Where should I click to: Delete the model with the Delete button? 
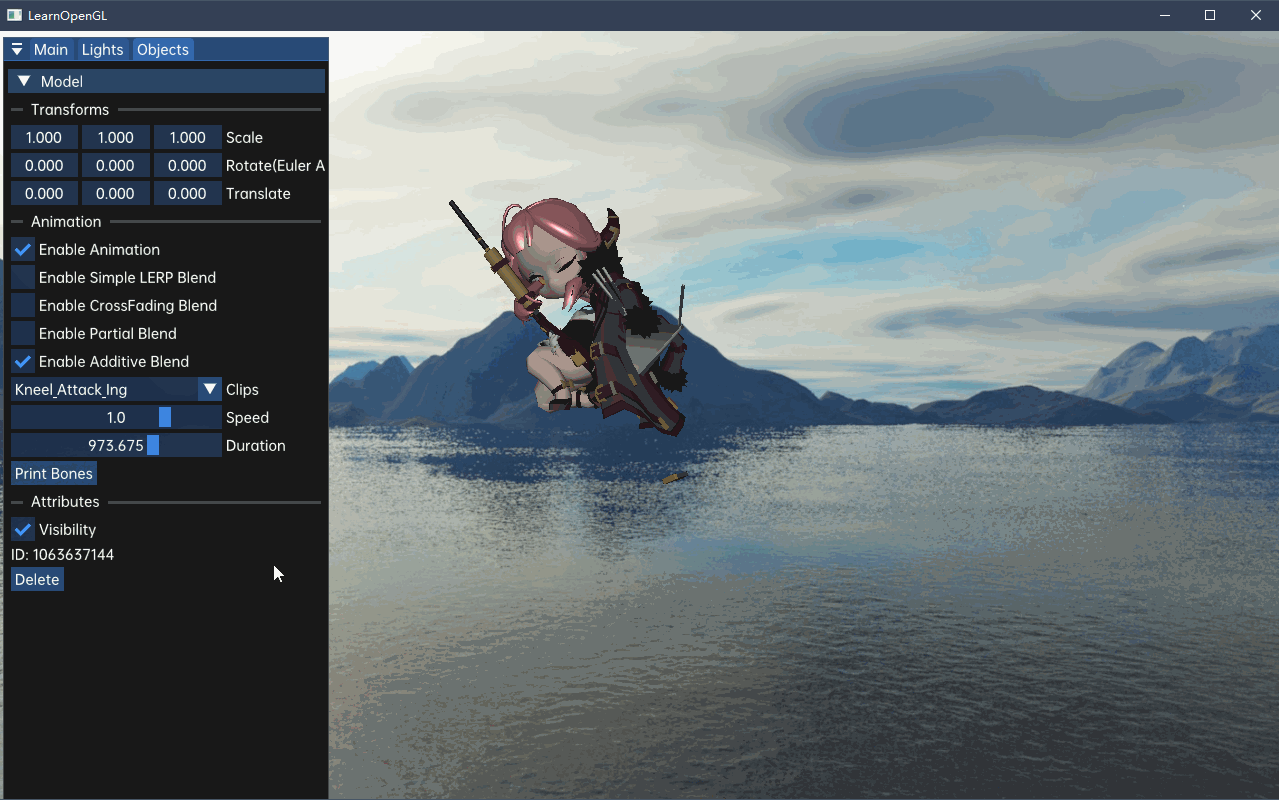point(37,579)
